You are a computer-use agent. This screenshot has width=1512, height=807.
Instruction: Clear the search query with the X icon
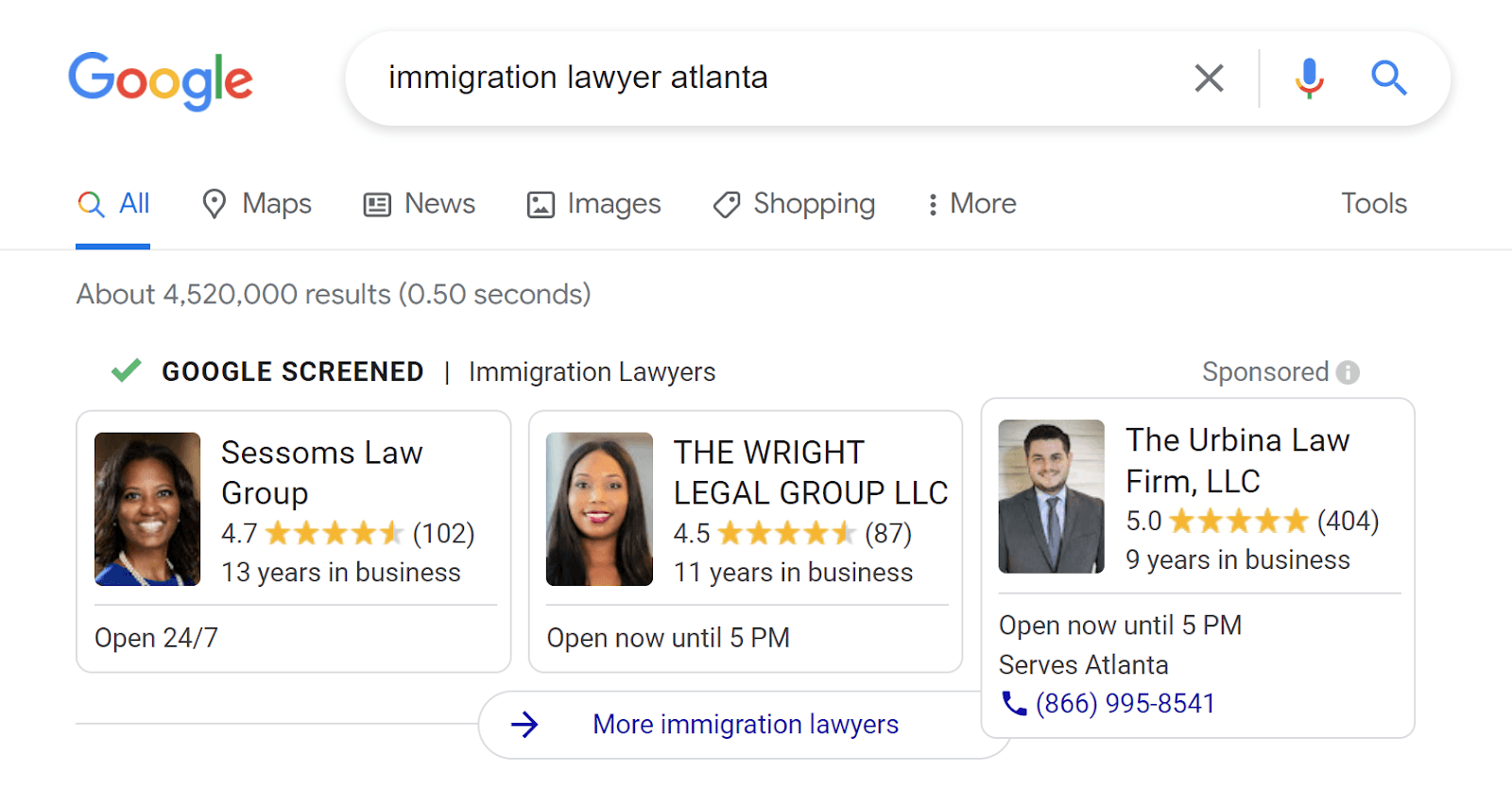(1208, 78)
